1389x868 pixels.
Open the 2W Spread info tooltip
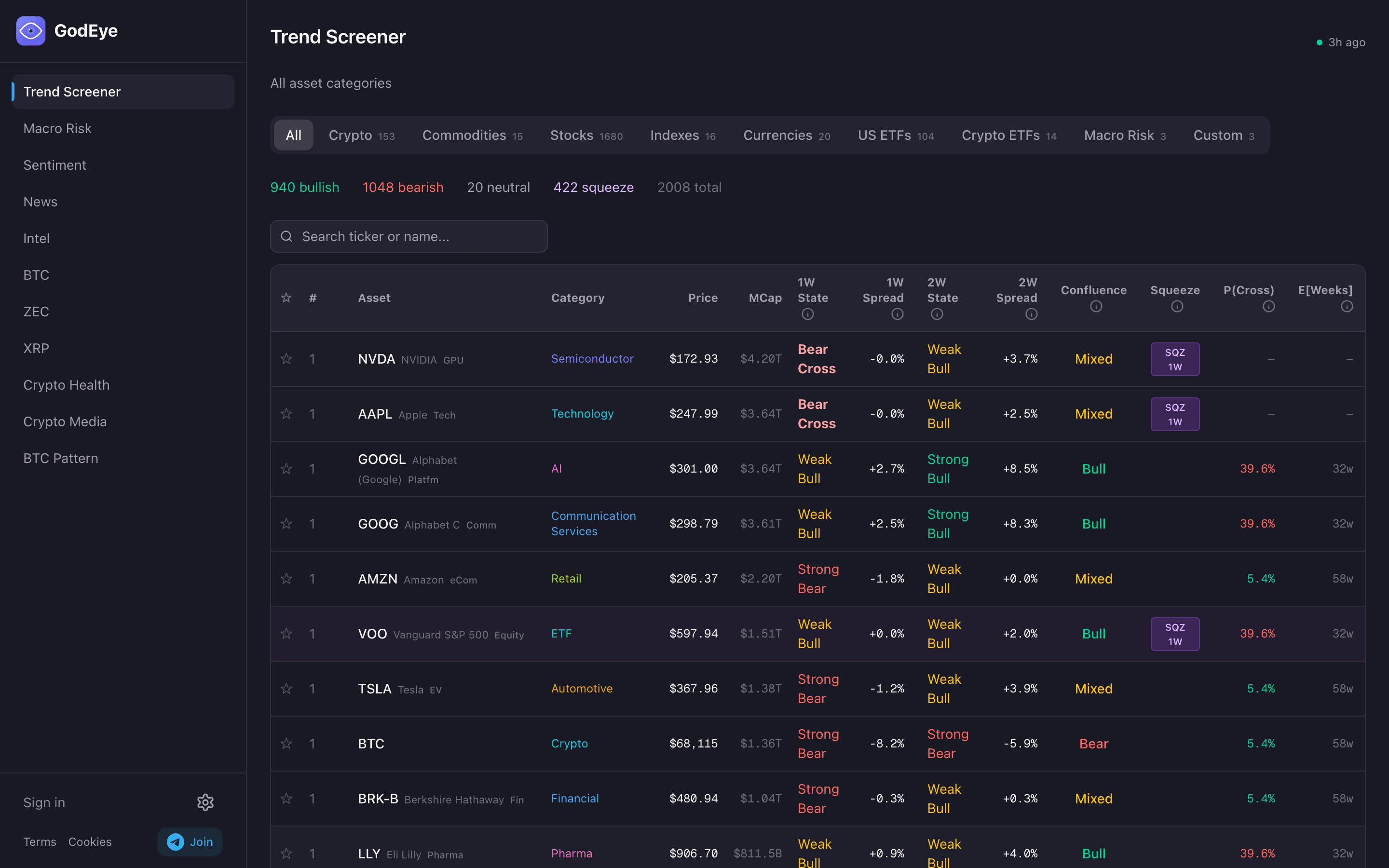click(x=1032, y=313)
